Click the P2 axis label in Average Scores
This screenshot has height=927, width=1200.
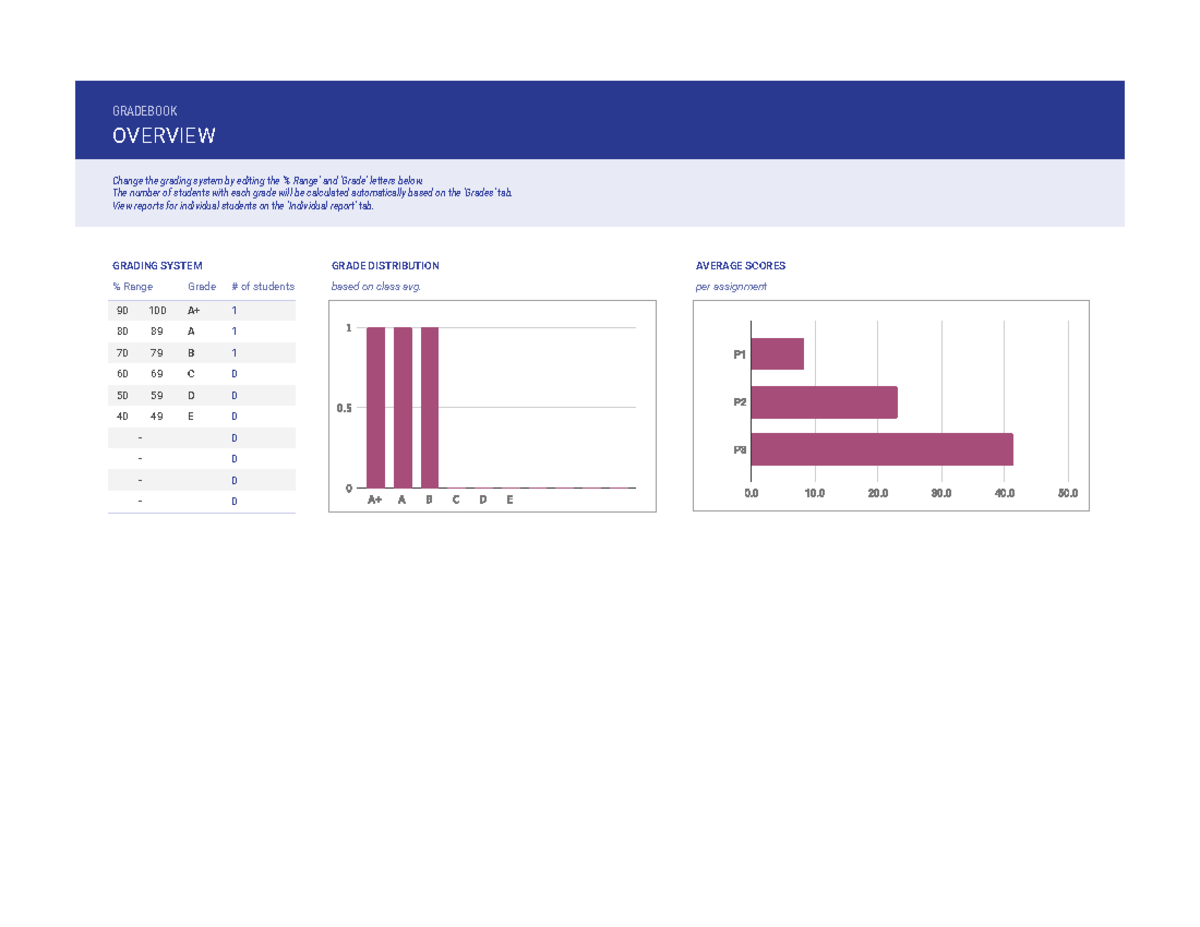coord(740,402)
